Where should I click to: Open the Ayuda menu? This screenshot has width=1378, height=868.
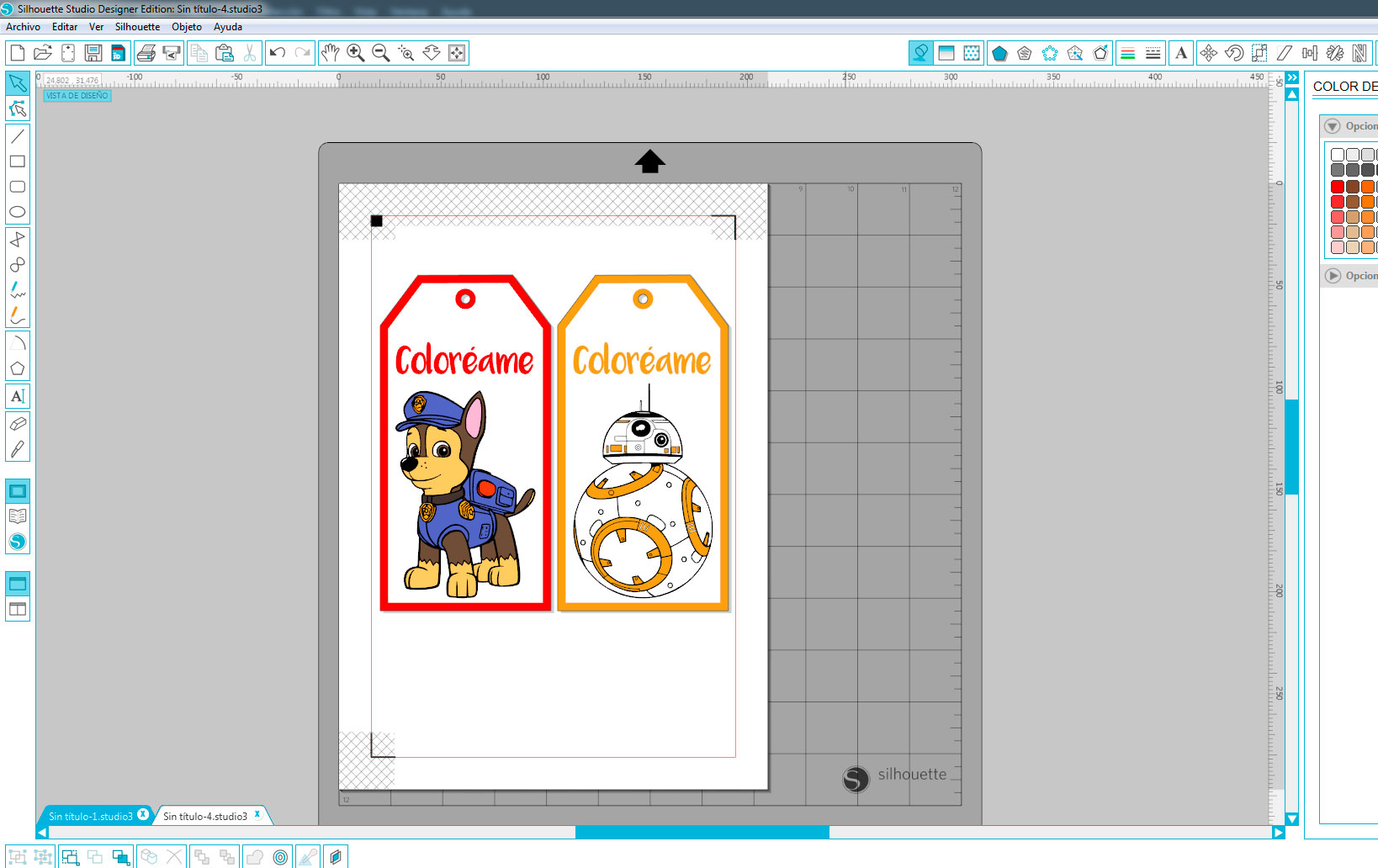[x=228, y=27]
